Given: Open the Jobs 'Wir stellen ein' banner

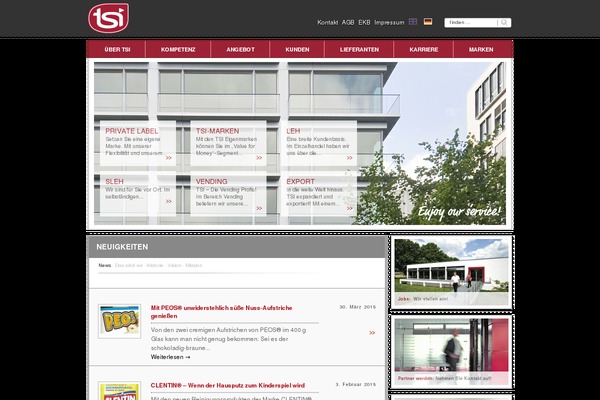Looking at the screenshot, I should [x=452, y=272].
